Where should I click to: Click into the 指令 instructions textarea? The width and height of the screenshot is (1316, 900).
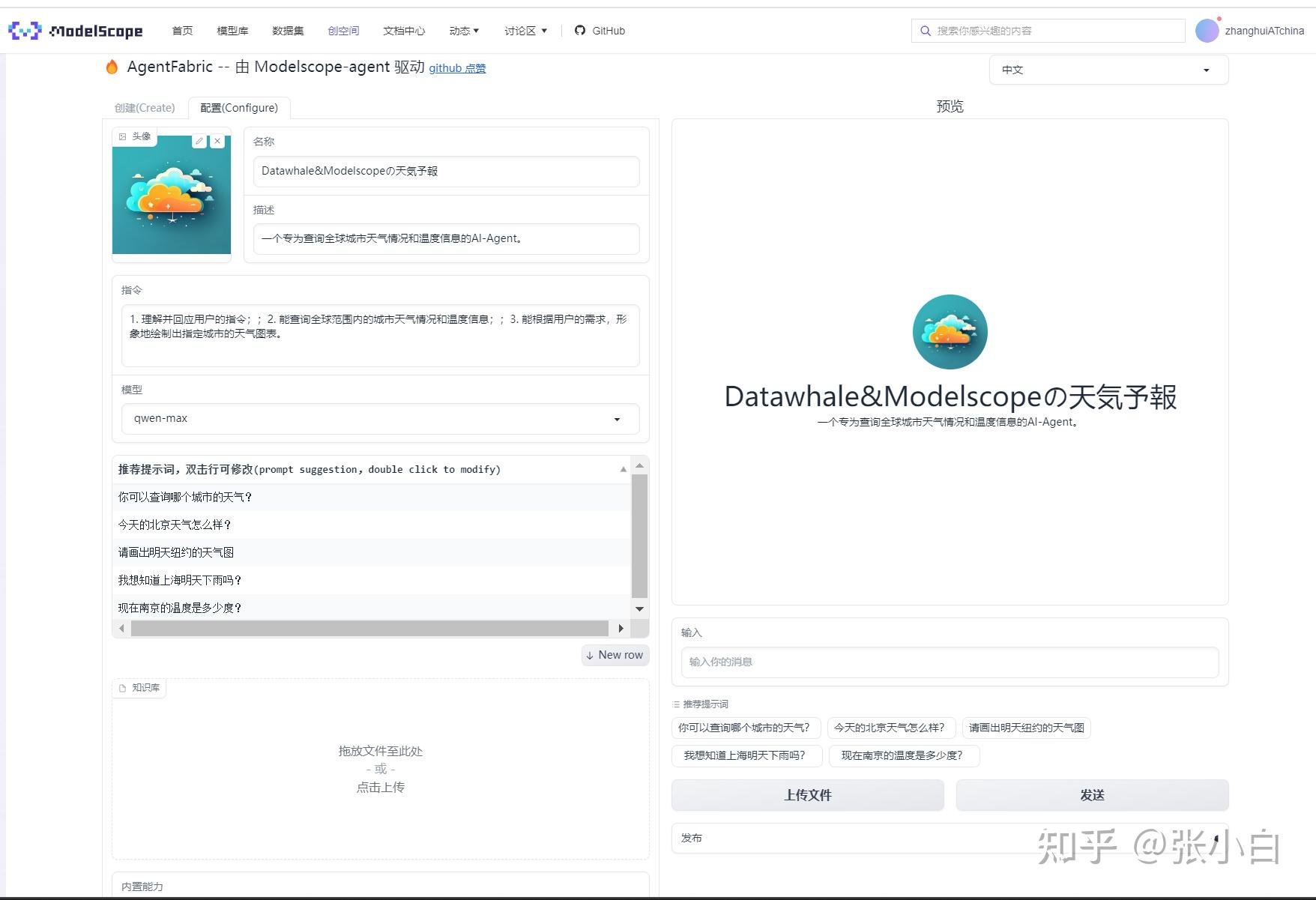click(x=380, y=335)
